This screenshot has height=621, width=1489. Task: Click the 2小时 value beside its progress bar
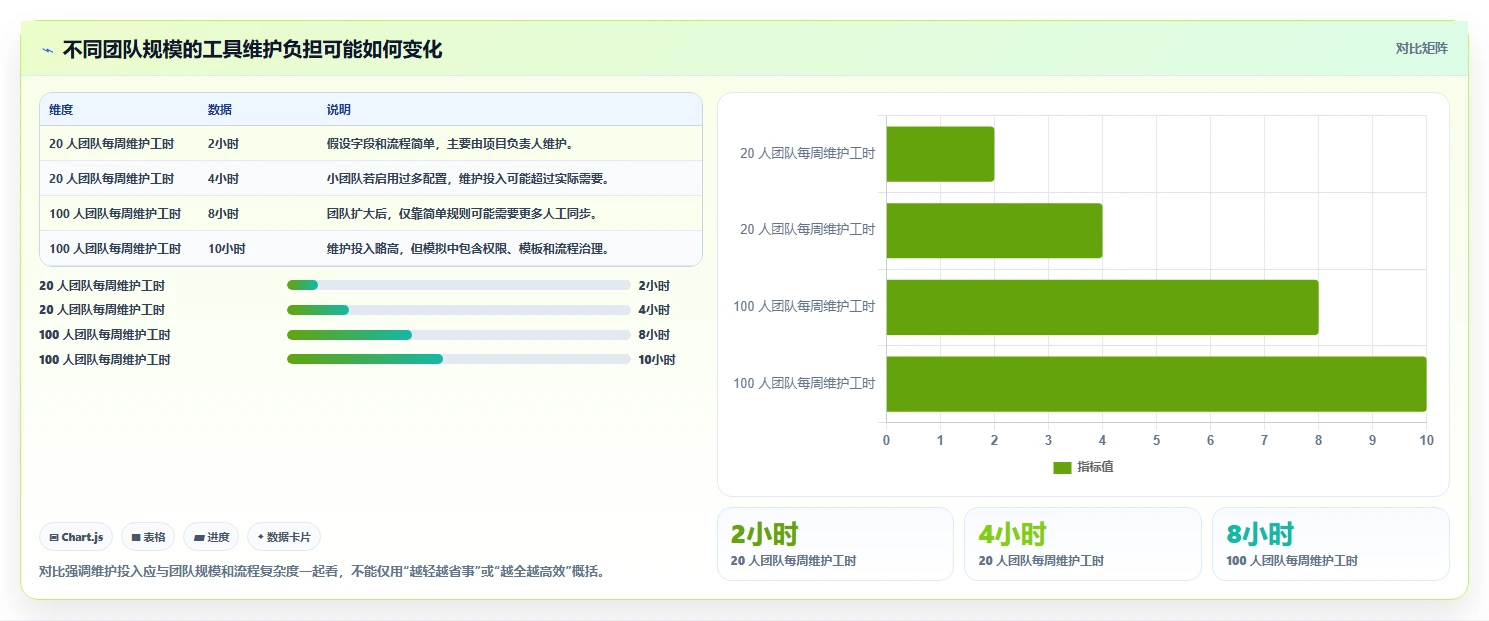pyautogui.click(x=654, y=286)
